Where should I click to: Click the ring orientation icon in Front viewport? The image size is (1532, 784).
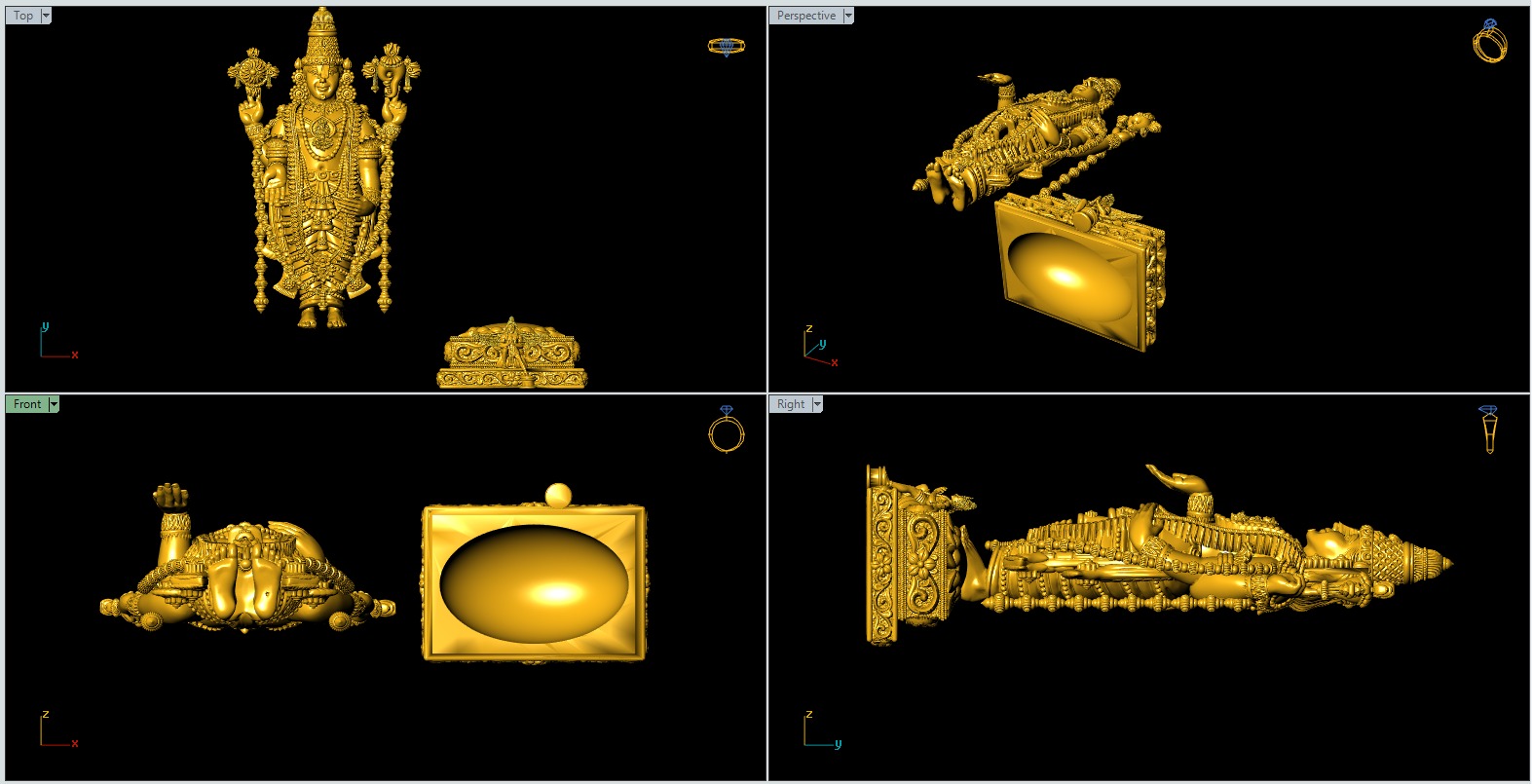click(727, 429)
